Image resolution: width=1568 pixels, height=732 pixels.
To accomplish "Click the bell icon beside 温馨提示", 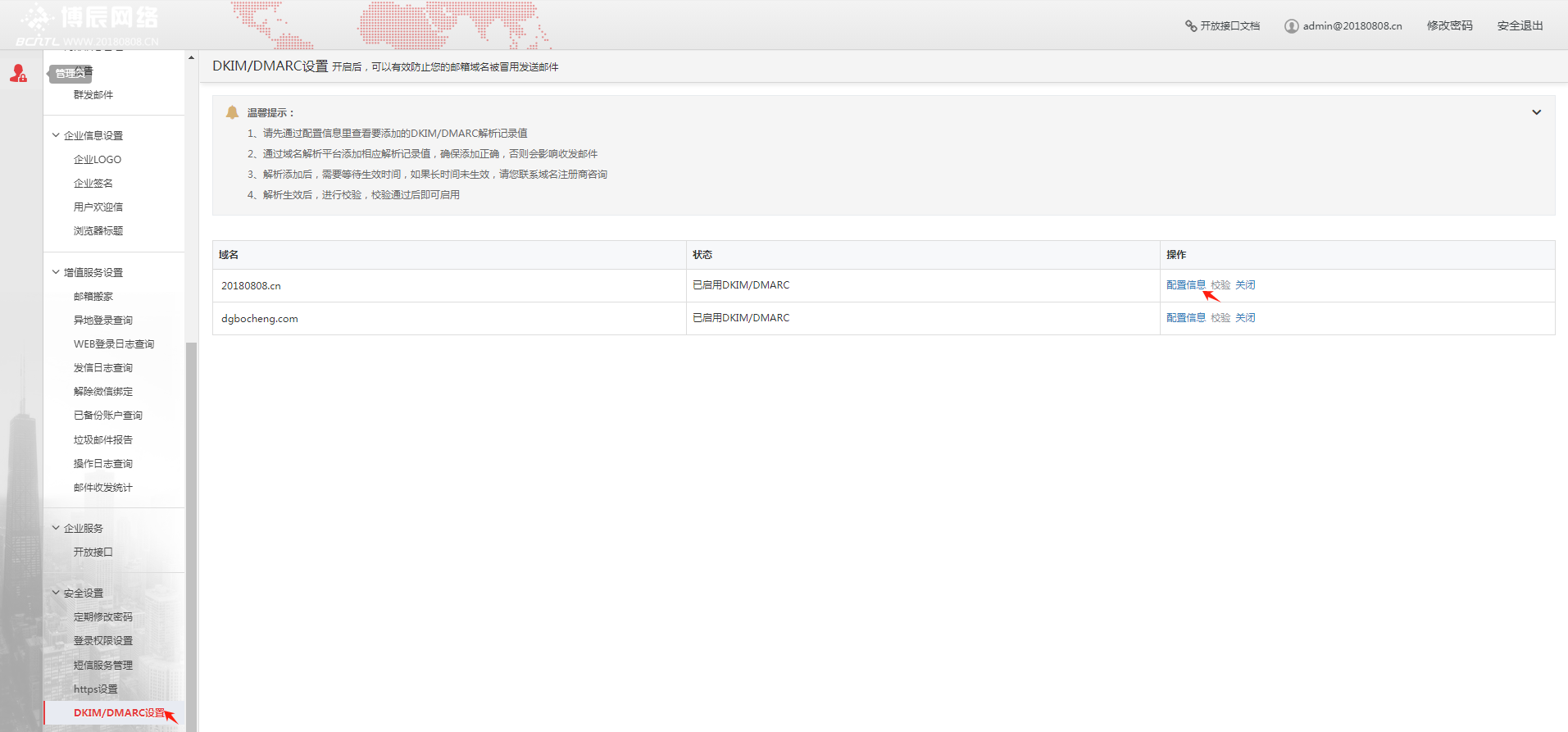I will 232,112.
